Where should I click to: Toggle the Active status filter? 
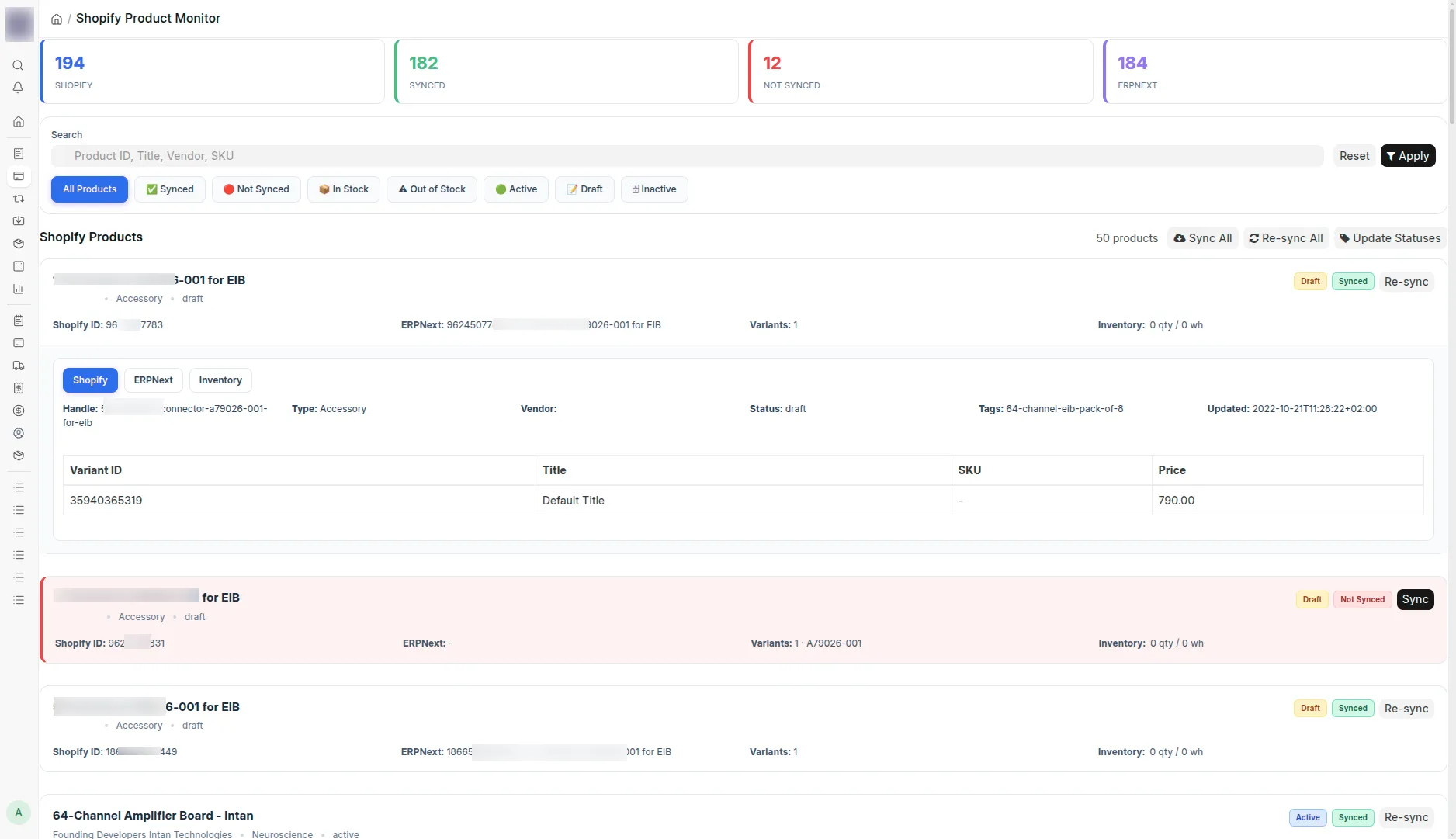(516, 189)
